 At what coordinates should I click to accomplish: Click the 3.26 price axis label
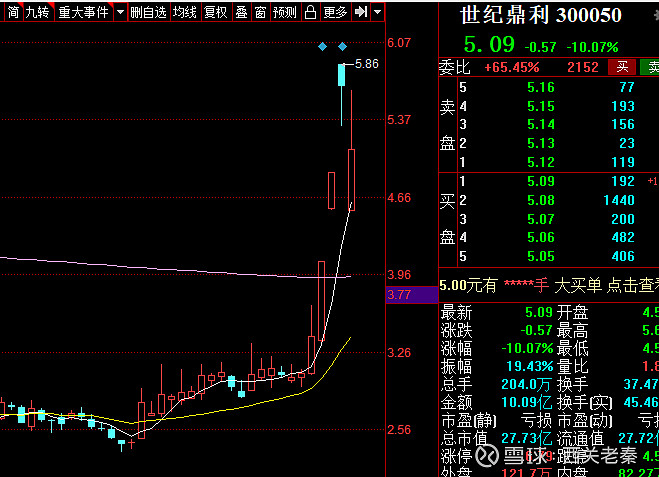(399, 352)
